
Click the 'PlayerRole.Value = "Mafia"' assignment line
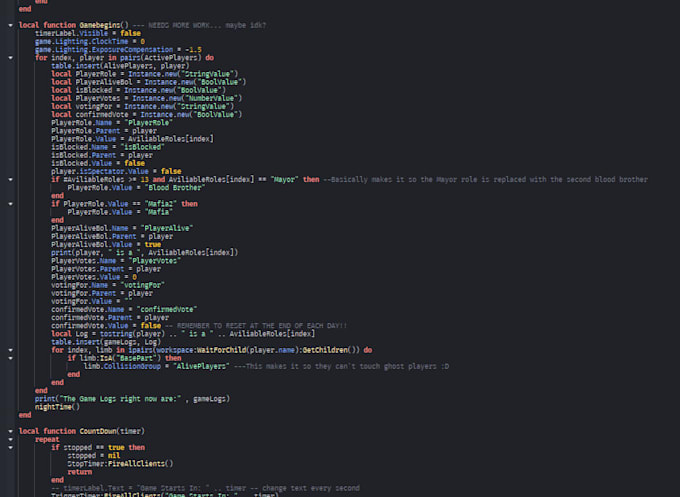click(120, 212)
